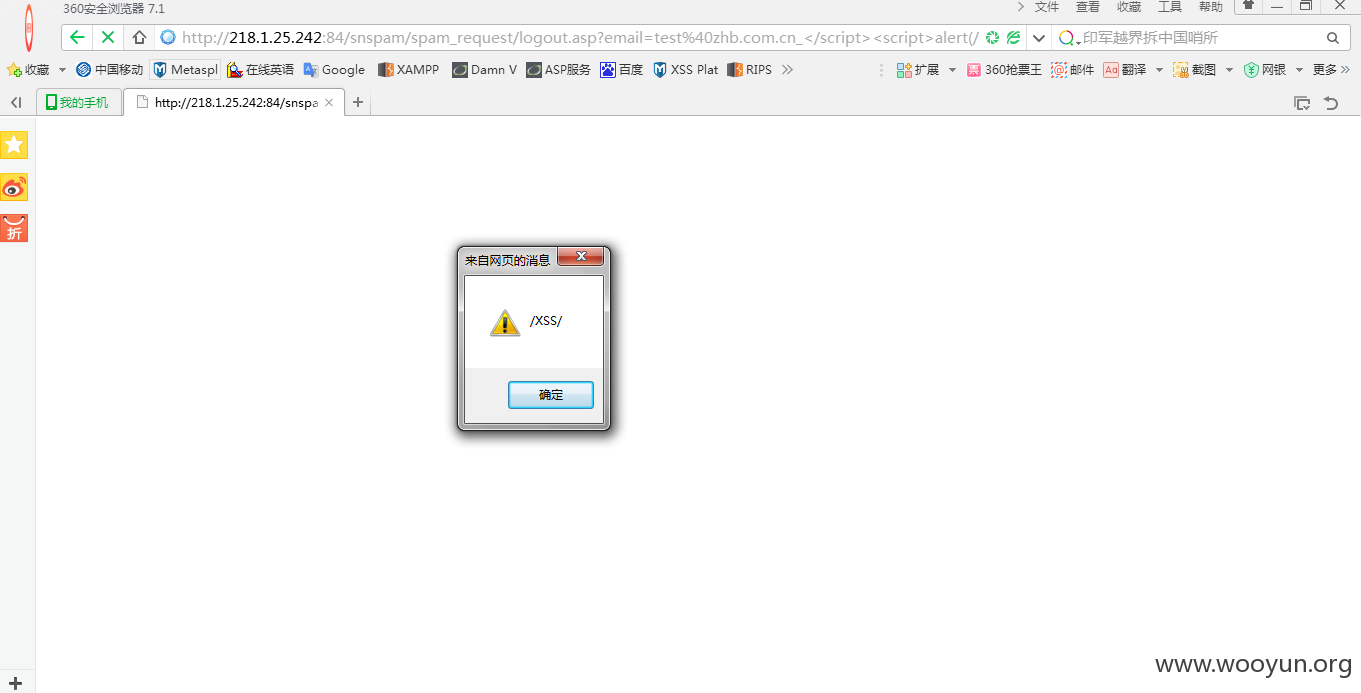
Task: Open the XSS Plat bookmark
Action: point(686,70)
